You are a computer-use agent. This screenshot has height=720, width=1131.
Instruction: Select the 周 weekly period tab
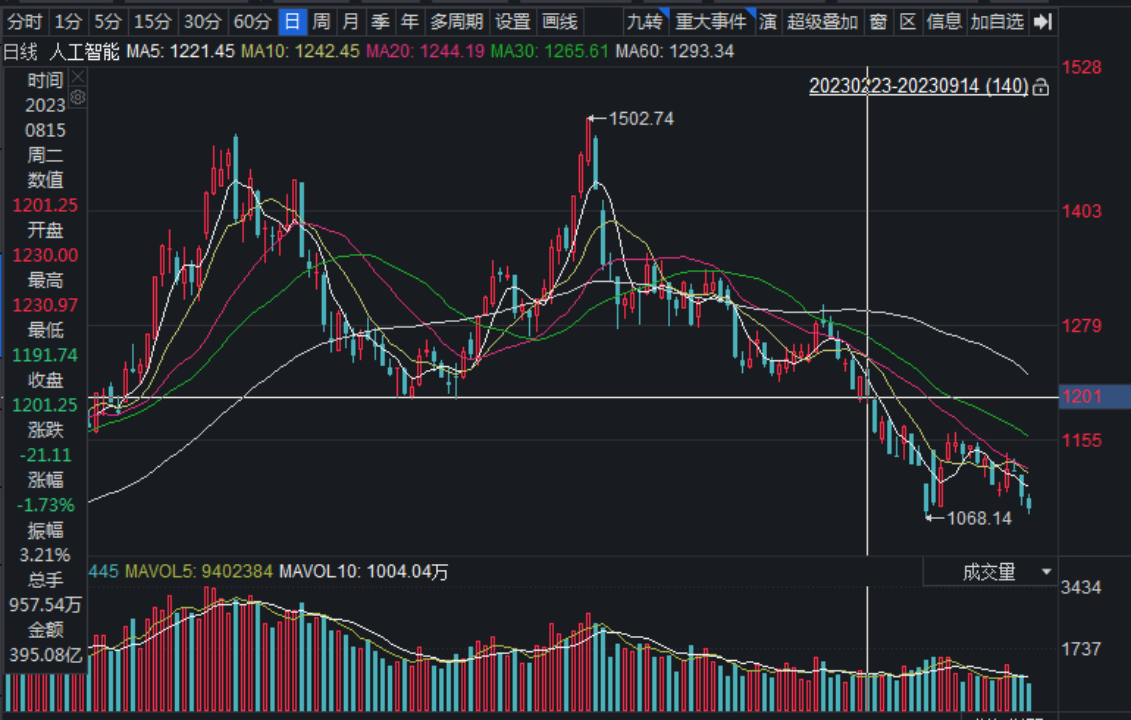[321, 21]
